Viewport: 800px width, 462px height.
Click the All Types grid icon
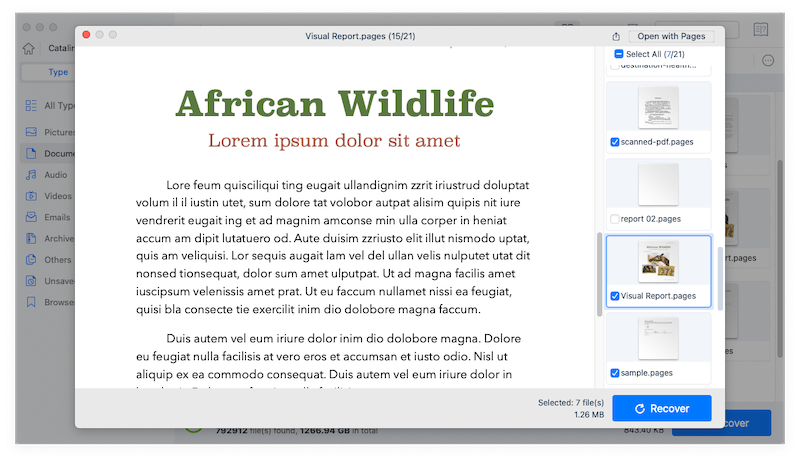[x=32, y=105]
